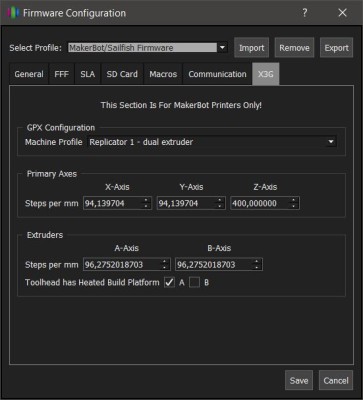Click the A-Axis steps per mm stepper arrows
The image size is (363, 400).
[165, 265]
